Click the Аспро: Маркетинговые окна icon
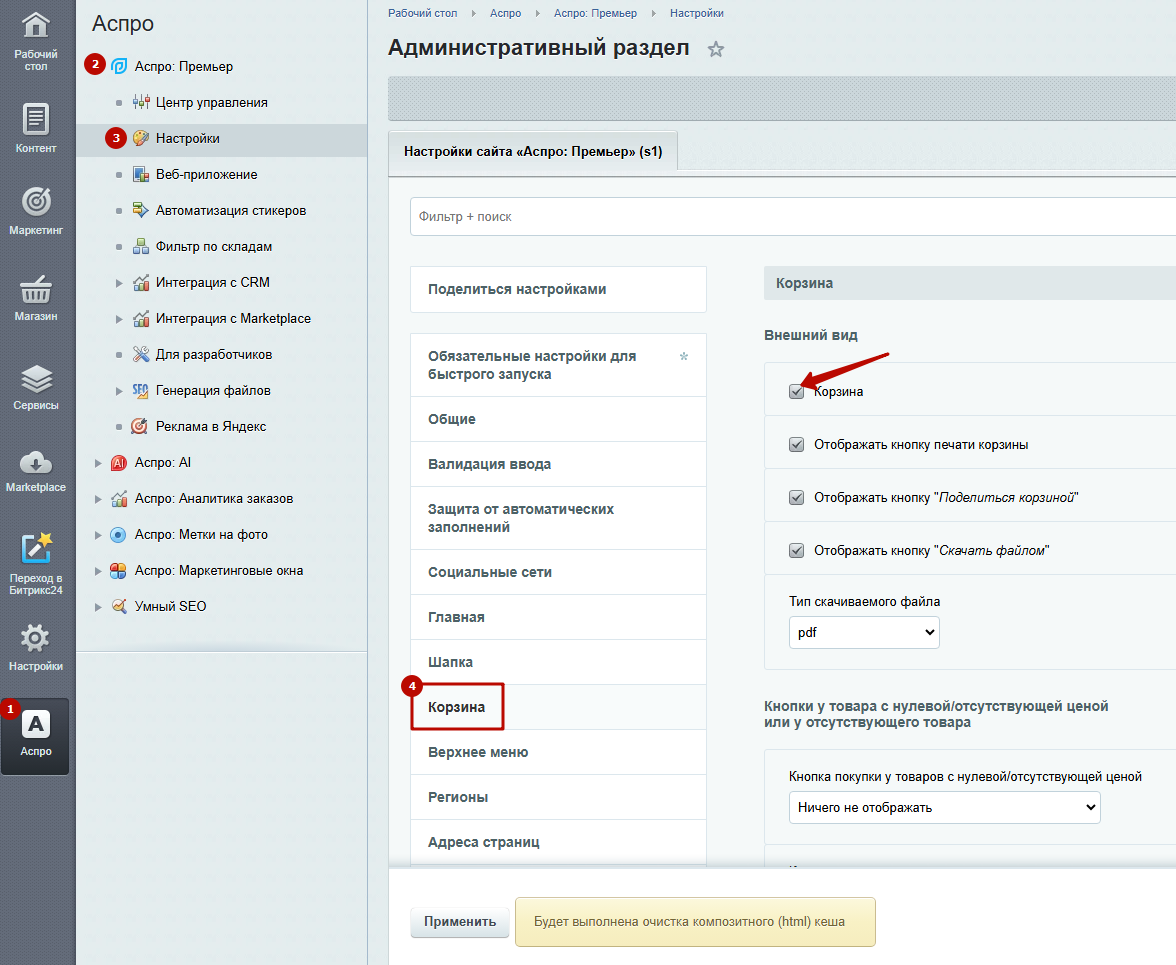The width and height of the screenshot is (1176, 965). point(118,571)
